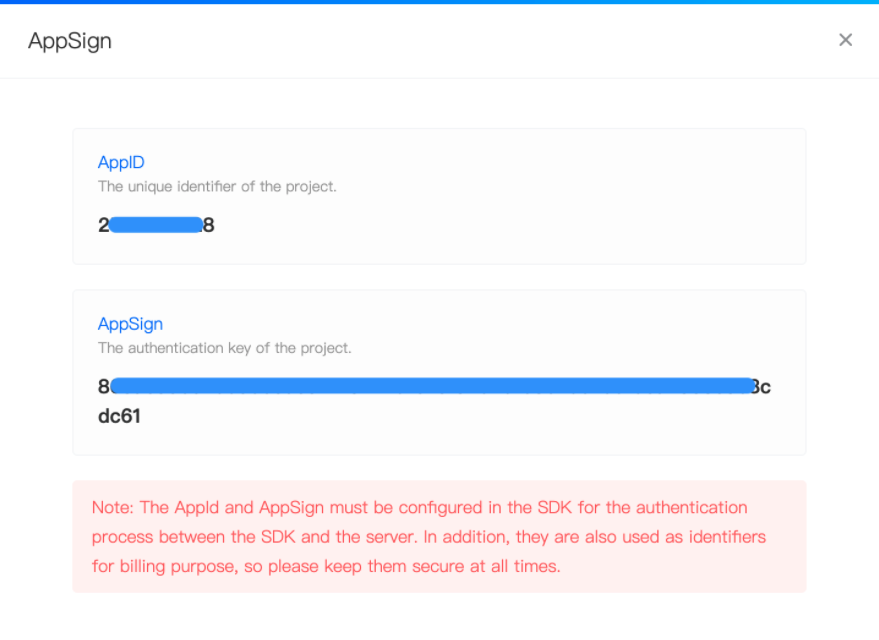Click the trailing digit 8 of AppID

pyautogui.click(x=209, y=225)
